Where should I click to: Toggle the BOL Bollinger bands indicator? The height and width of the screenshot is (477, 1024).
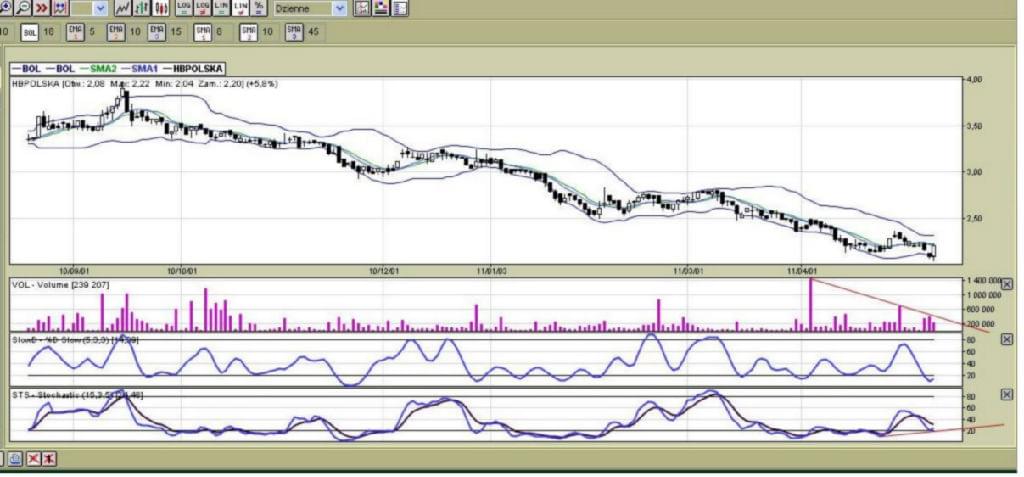click(30, 32)
